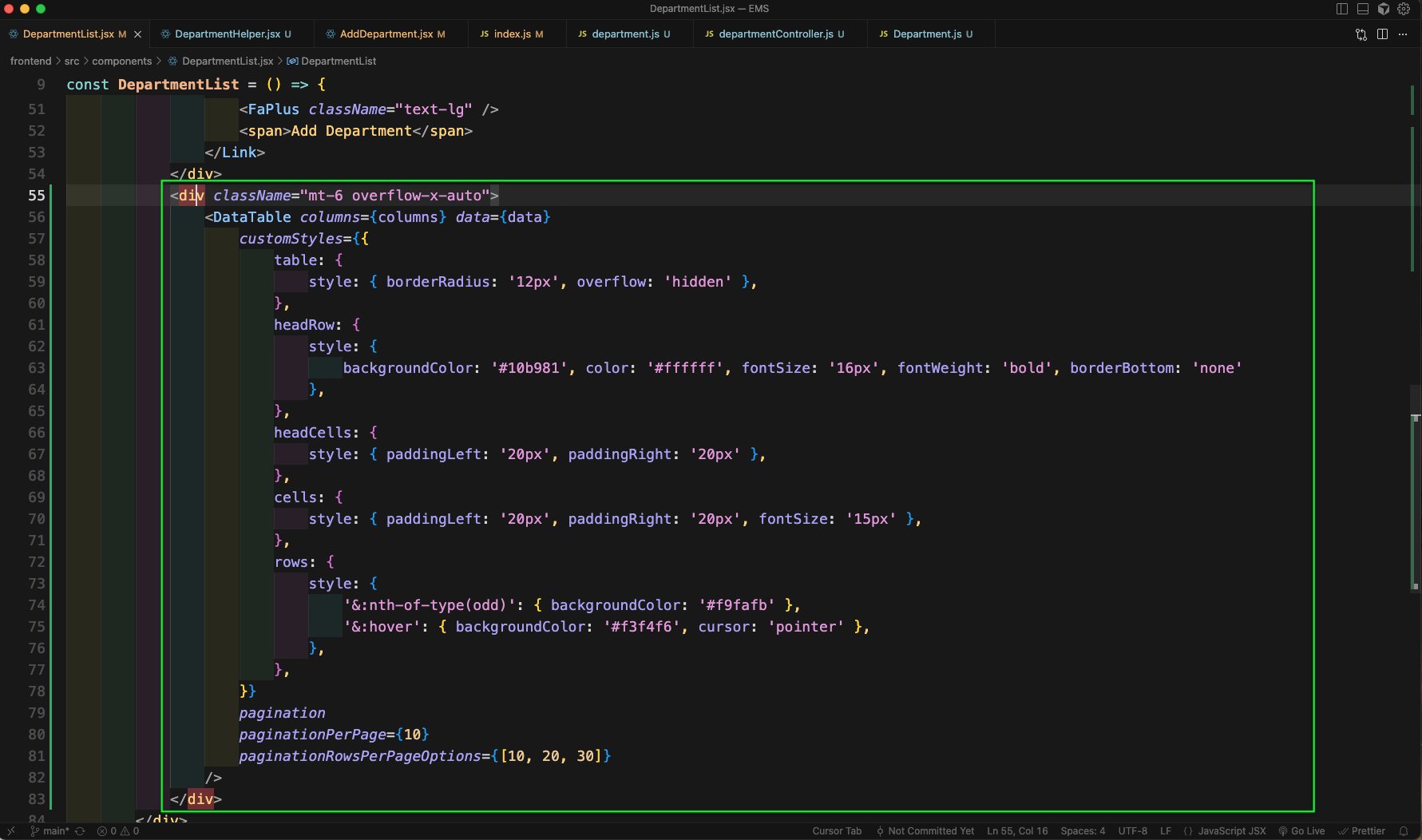
Task: Toggle Cursor Tab in status bar
Action: point(837,831)
